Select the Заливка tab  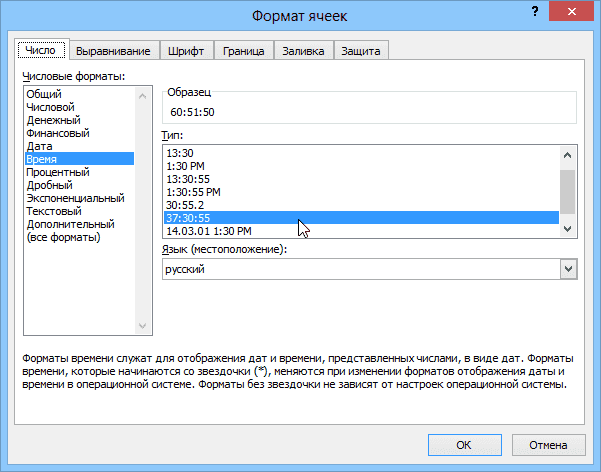point(302,51)
